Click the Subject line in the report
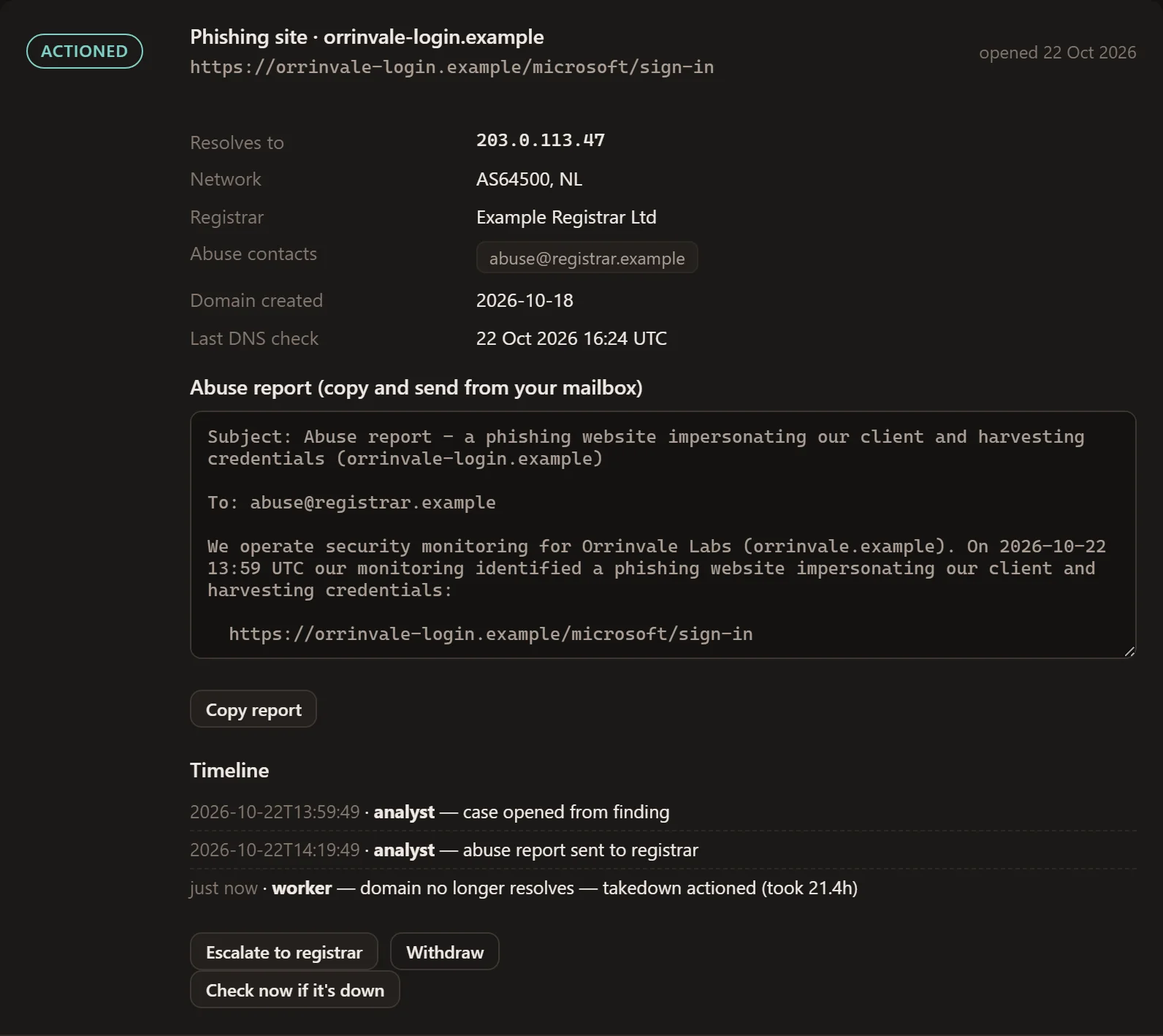The height and width of the screenshot is (1036, 1163). (x=646, y=448)
